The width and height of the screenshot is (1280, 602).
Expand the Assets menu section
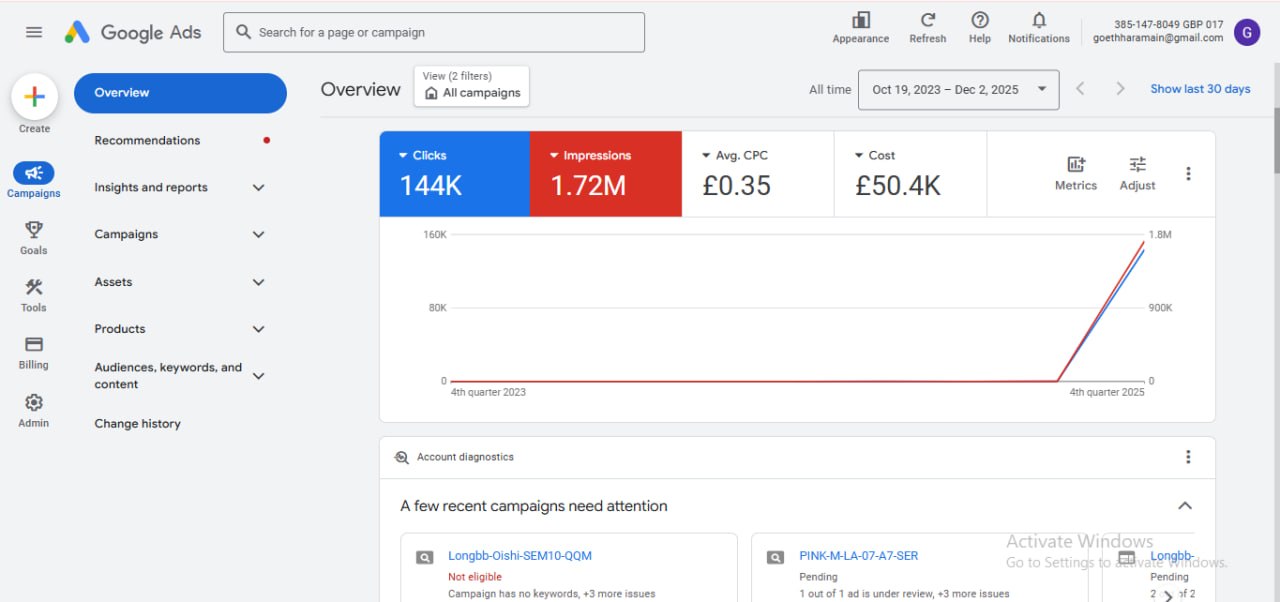point(259,282)
